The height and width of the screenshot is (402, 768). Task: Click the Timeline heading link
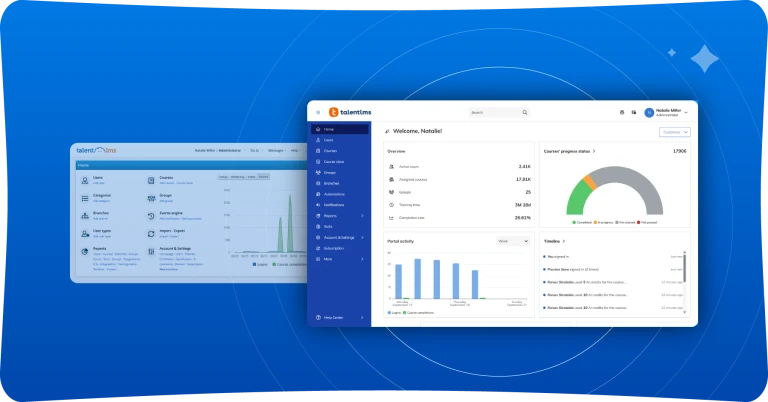pos(552,240)
